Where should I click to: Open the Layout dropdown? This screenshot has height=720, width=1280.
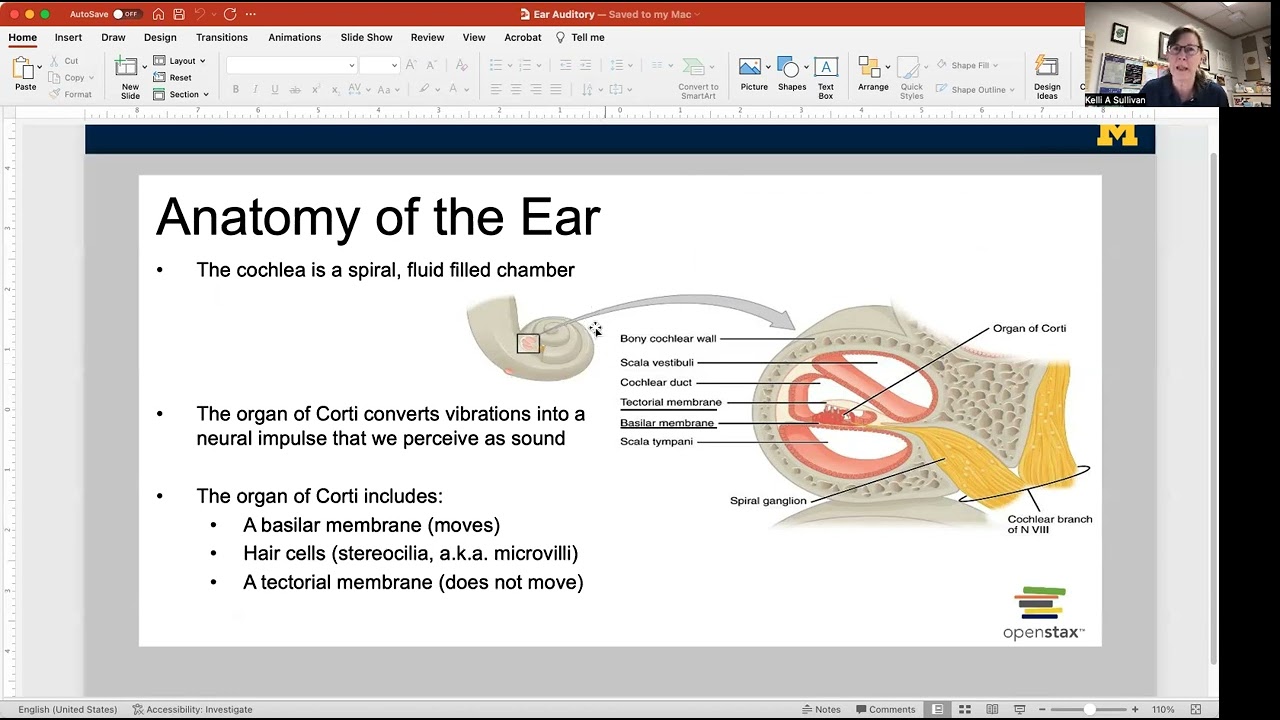tap(180, 61)
